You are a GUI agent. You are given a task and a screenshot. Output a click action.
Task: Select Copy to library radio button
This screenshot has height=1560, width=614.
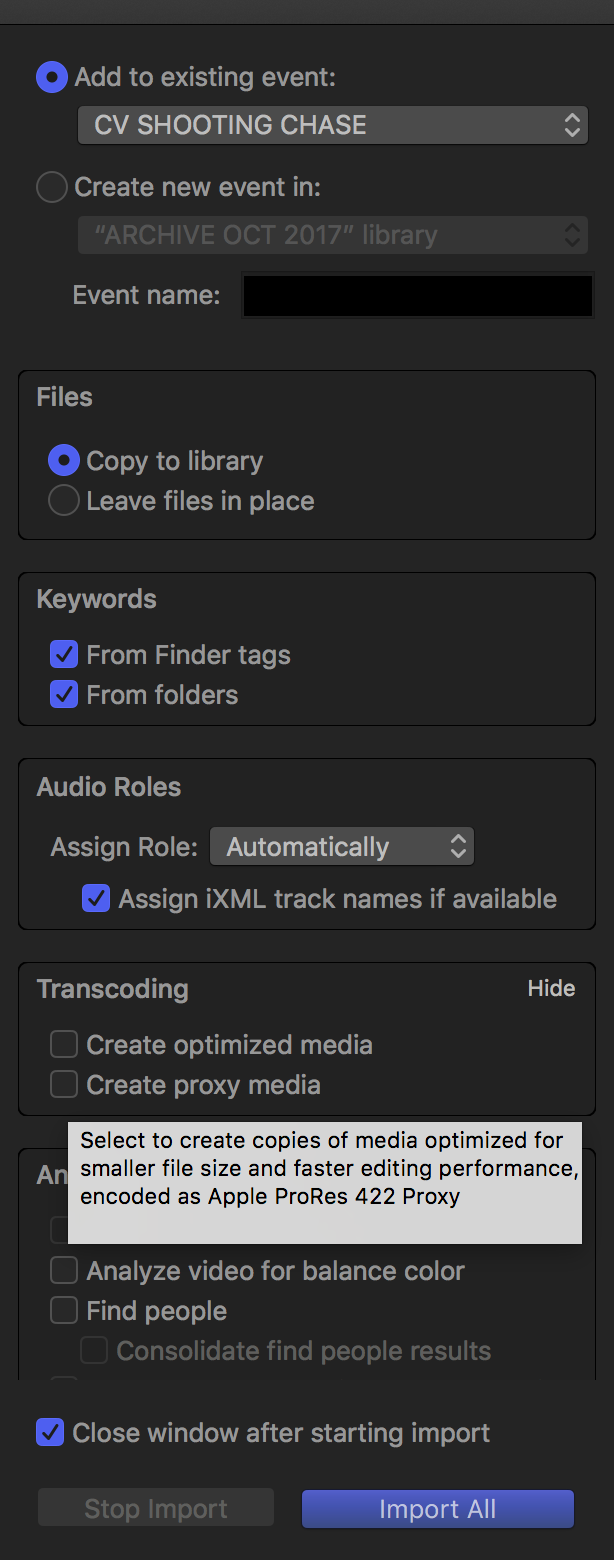(x=64, y=461)
